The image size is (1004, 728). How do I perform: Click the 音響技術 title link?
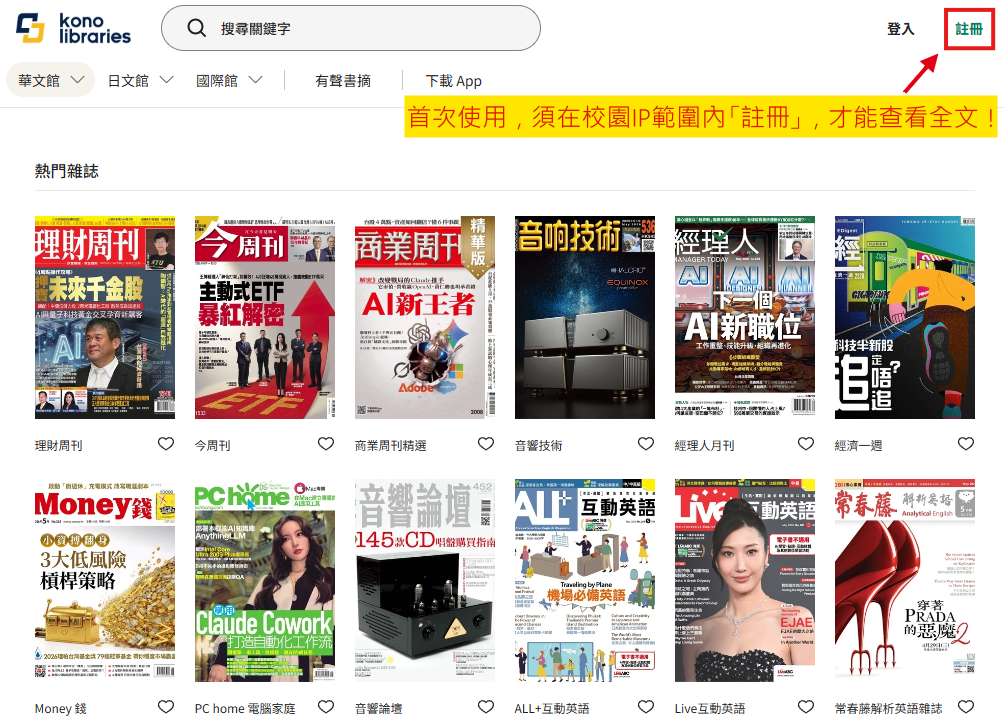[538, 446]
